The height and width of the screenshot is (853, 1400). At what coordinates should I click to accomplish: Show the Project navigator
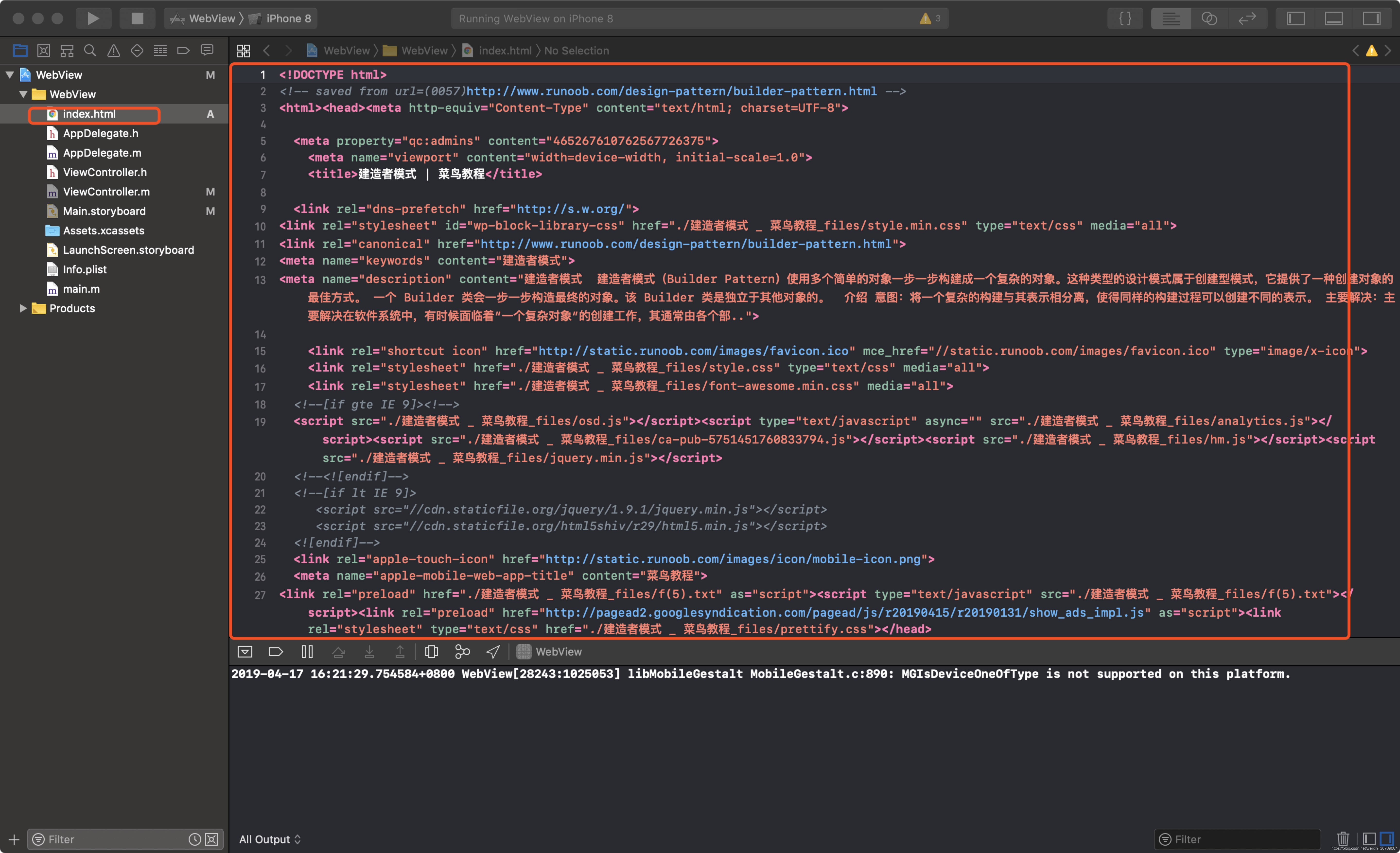tap(20, 51)
